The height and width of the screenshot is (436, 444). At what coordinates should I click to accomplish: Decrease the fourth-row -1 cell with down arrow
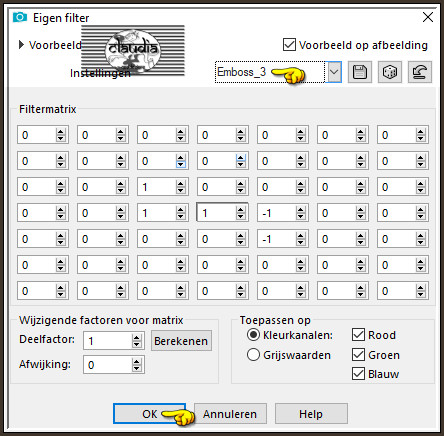coord(301,216)
